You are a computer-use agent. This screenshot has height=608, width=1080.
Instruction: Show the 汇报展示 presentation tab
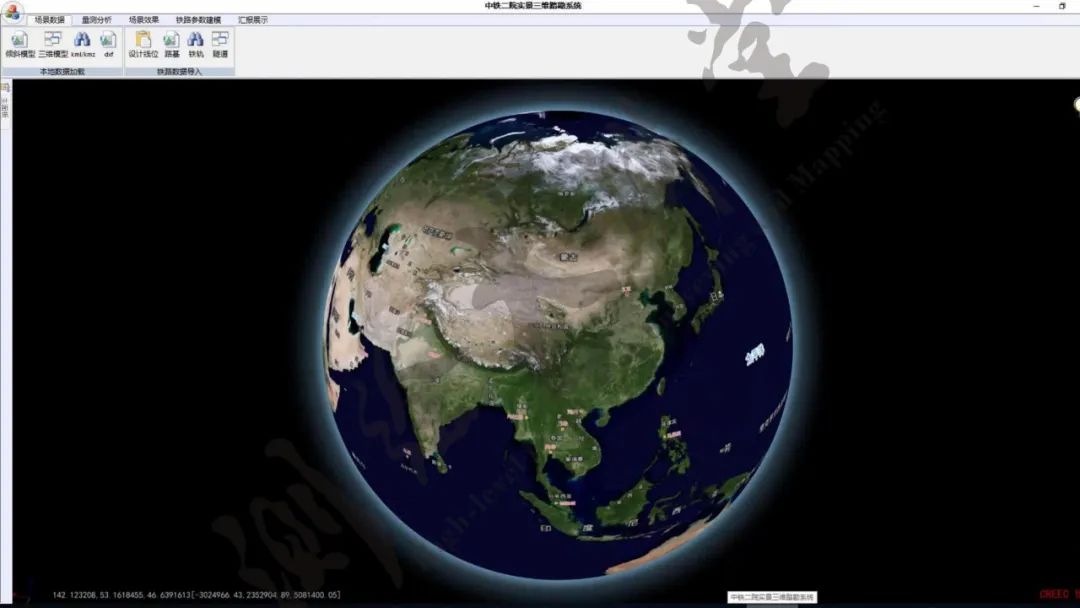253,20
